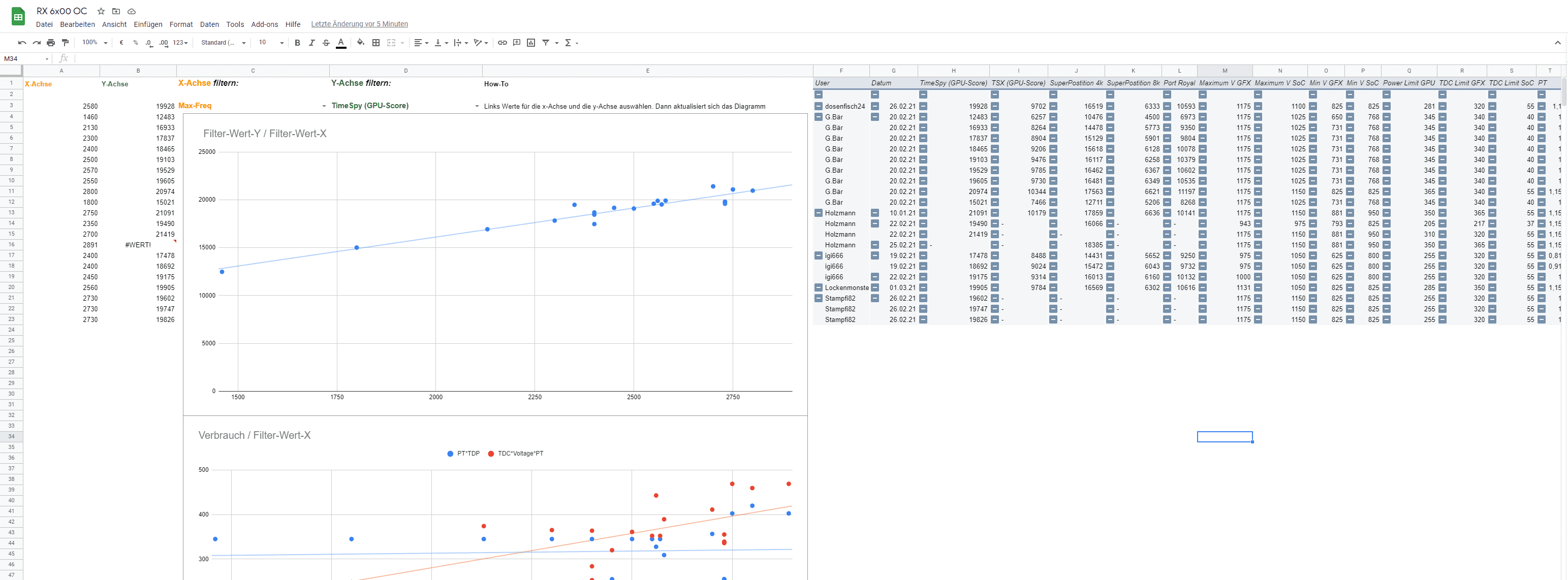The image size is (1568, 580).
Task: Open the TimeSpy (GPU-Score) Y-axis dropdown
Action: pyautogui.click(x=477, y=106)
